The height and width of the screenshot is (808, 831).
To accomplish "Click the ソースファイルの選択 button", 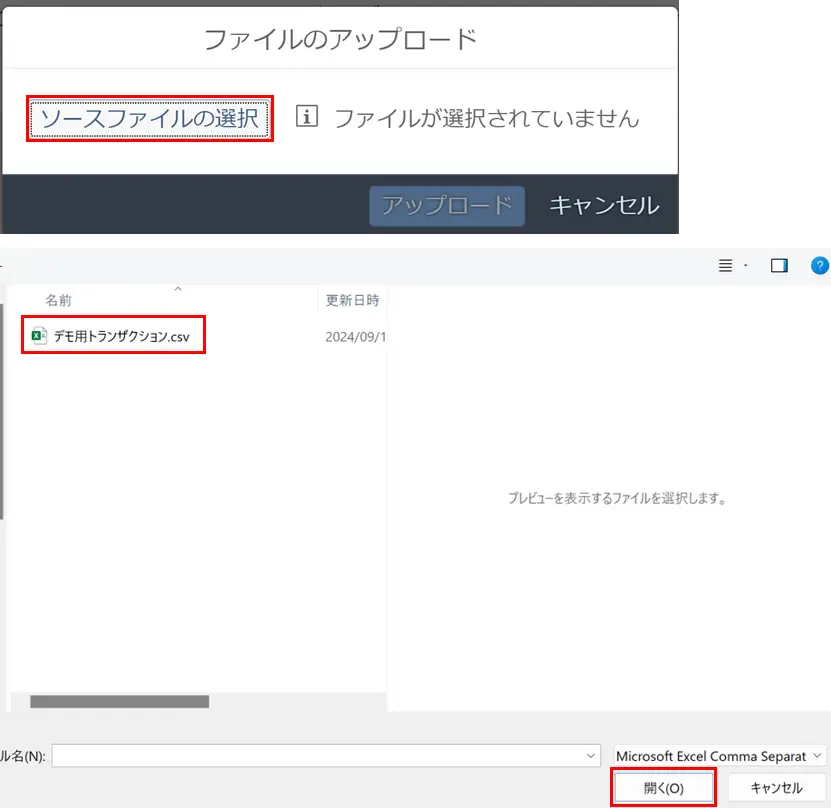I will (x=149, y=119).
